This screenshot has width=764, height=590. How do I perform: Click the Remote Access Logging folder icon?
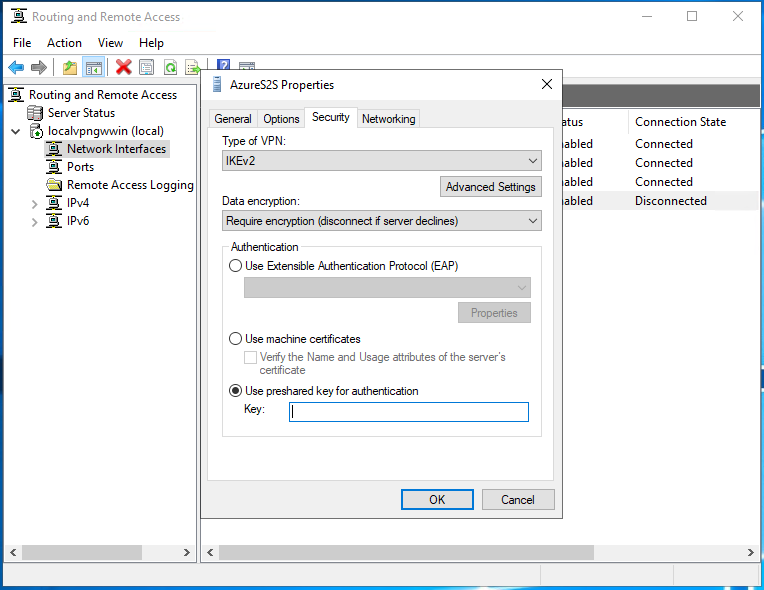54,185
